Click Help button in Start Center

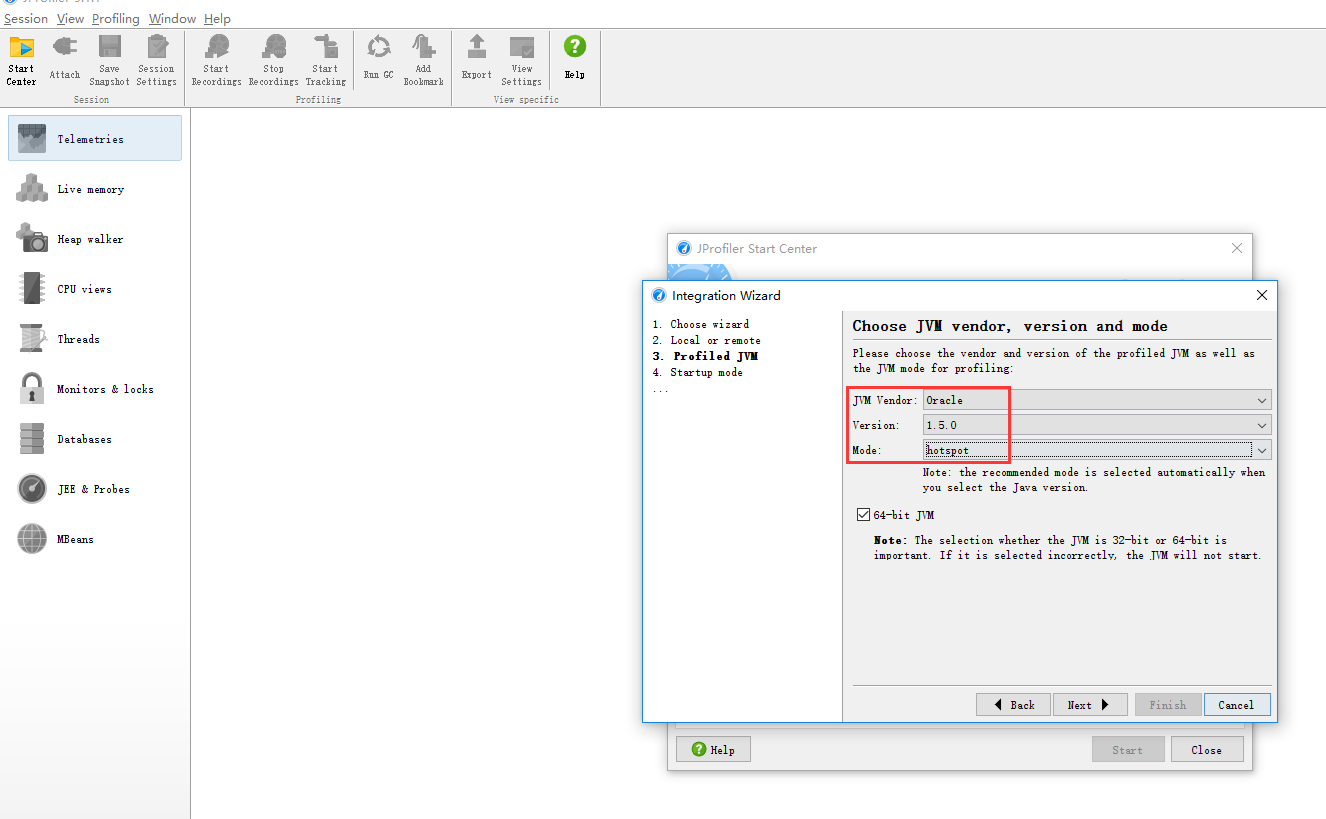[713, 749]
